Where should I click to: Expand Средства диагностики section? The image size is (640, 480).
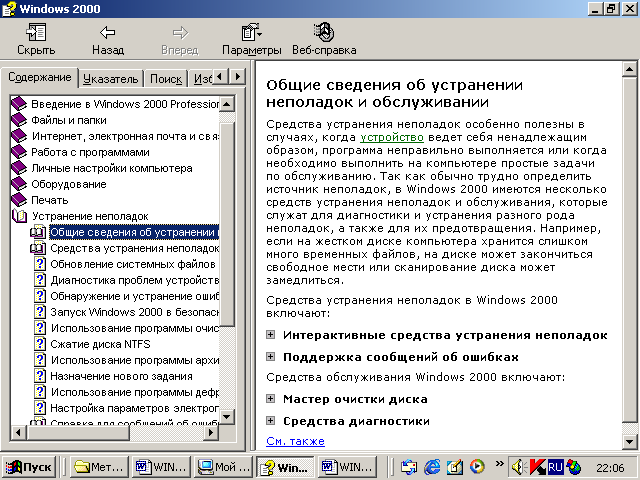coord(270,420)
